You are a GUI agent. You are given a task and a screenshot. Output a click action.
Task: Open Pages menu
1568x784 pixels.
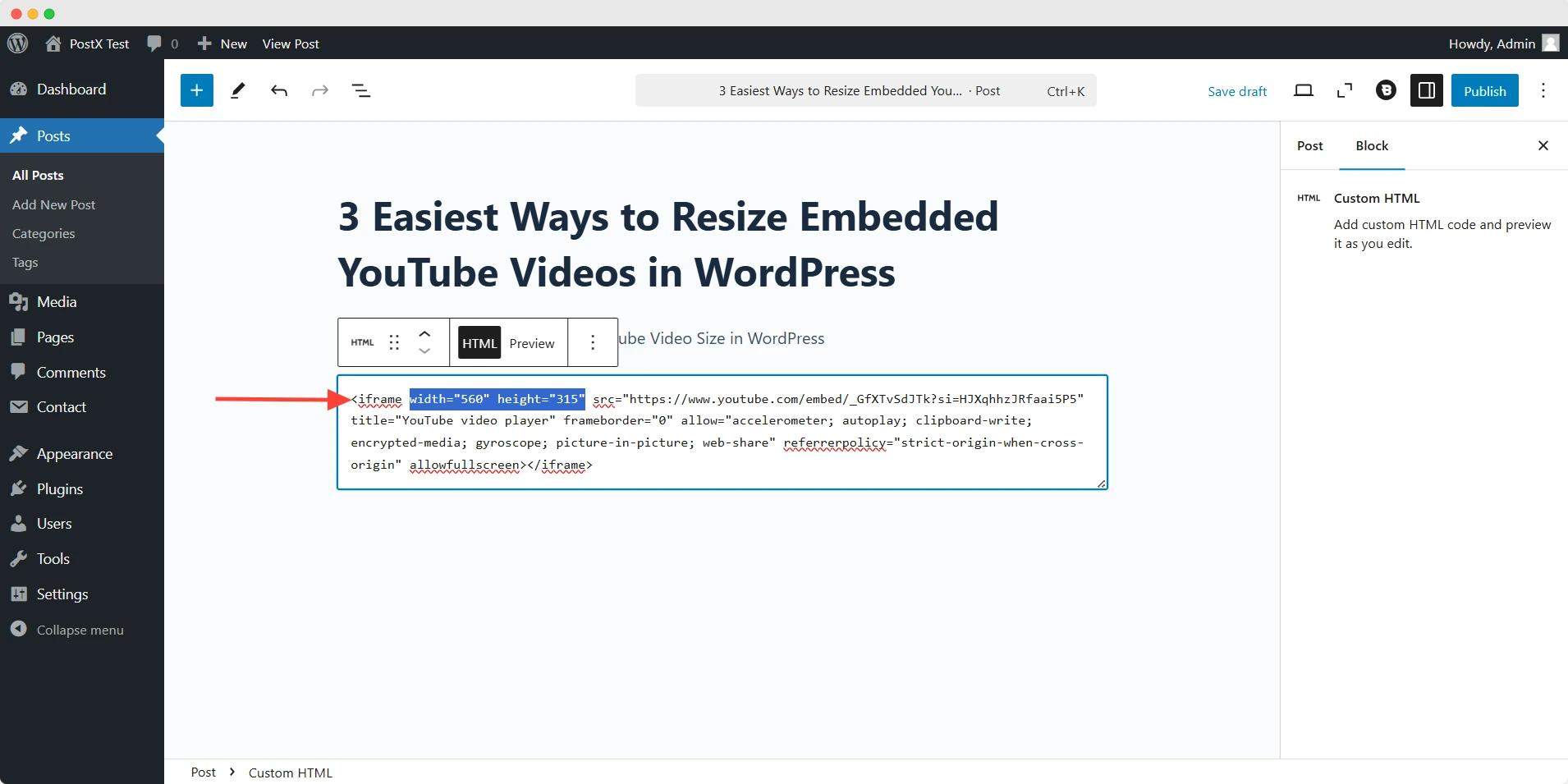tap(82, 337)
